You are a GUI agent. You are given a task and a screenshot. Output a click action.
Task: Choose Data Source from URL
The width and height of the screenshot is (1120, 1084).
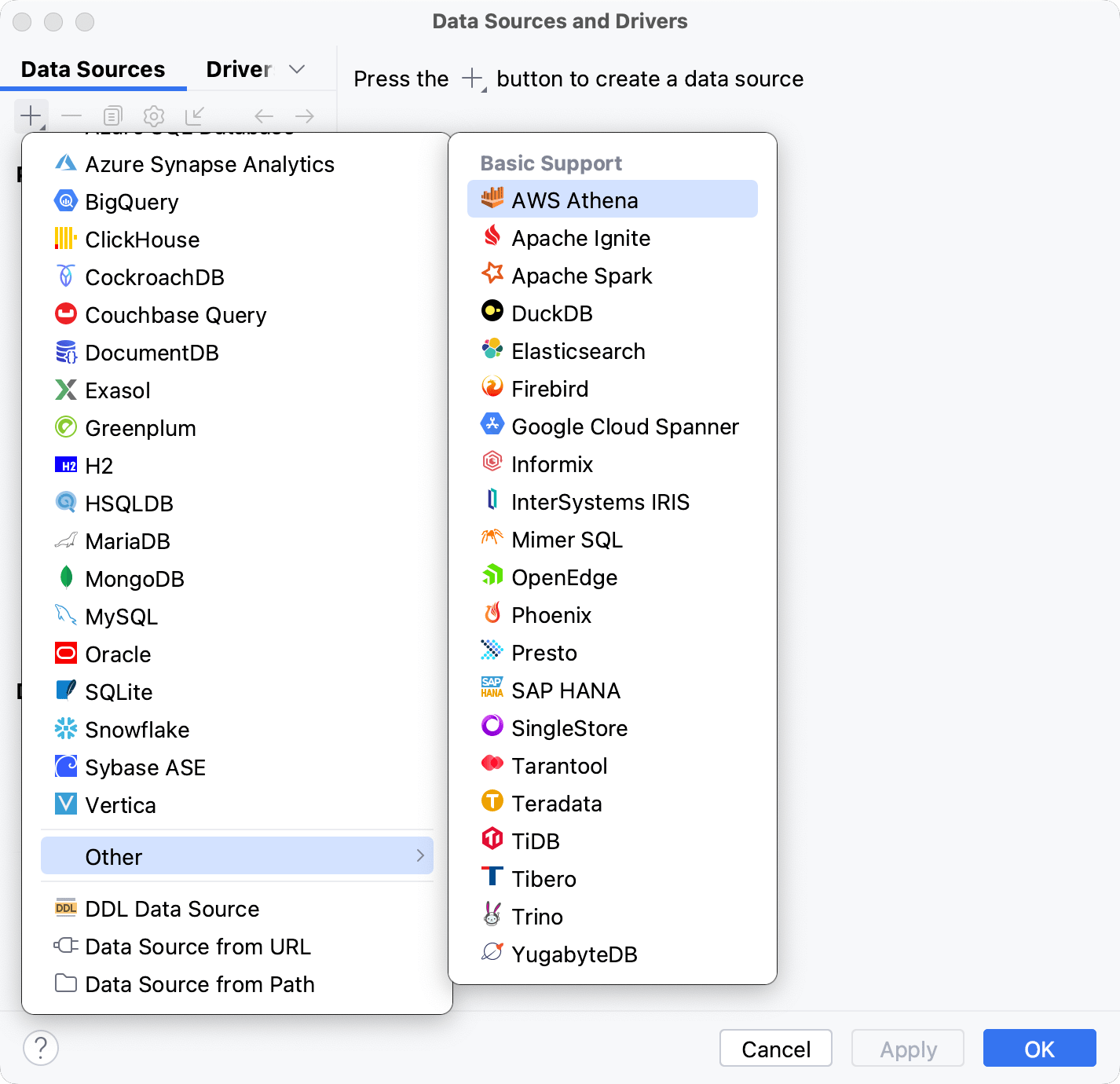198,947
